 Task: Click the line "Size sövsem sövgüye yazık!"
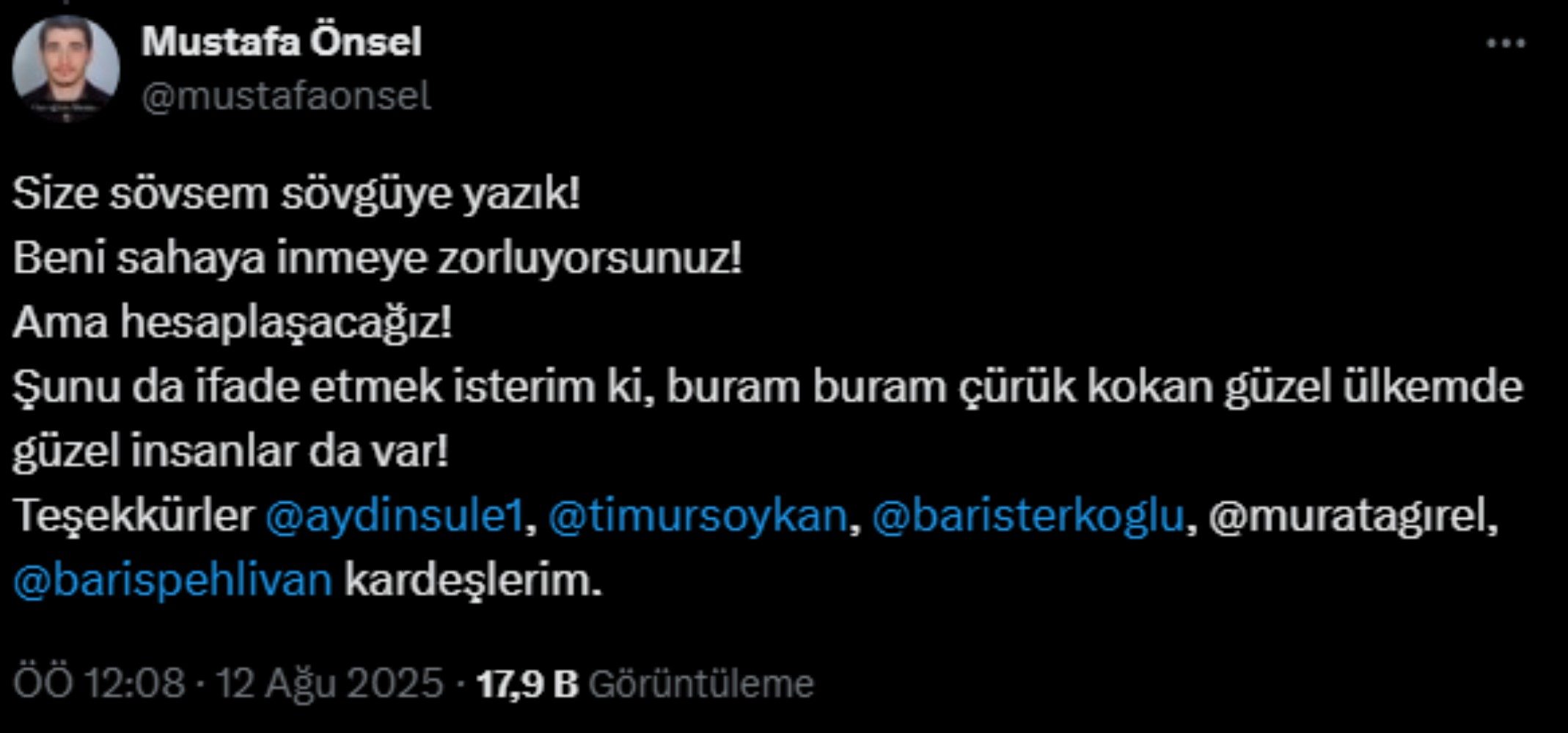(x=296, y=194)
